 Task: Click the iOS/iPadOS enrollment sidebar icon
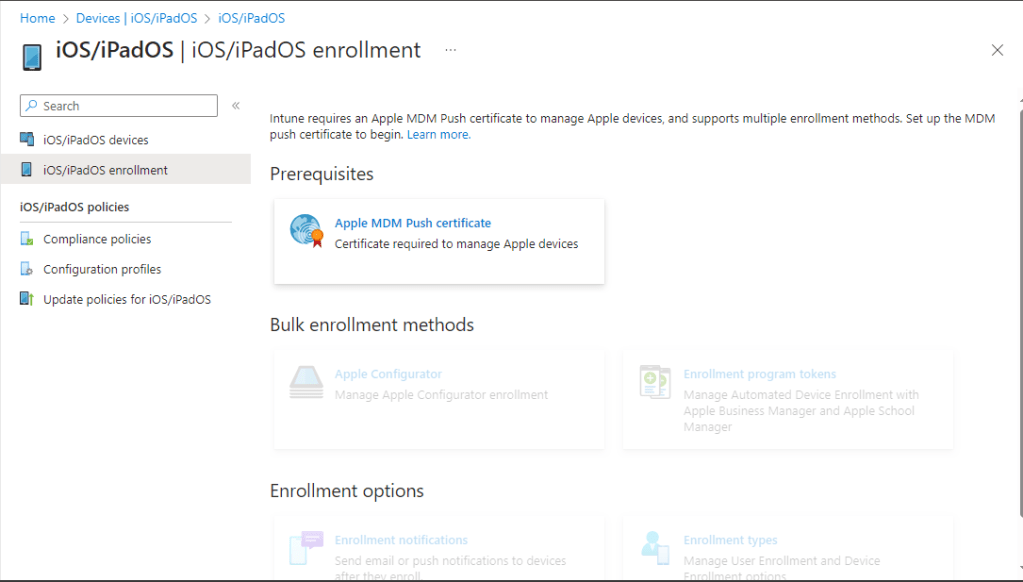coord(27,170)
